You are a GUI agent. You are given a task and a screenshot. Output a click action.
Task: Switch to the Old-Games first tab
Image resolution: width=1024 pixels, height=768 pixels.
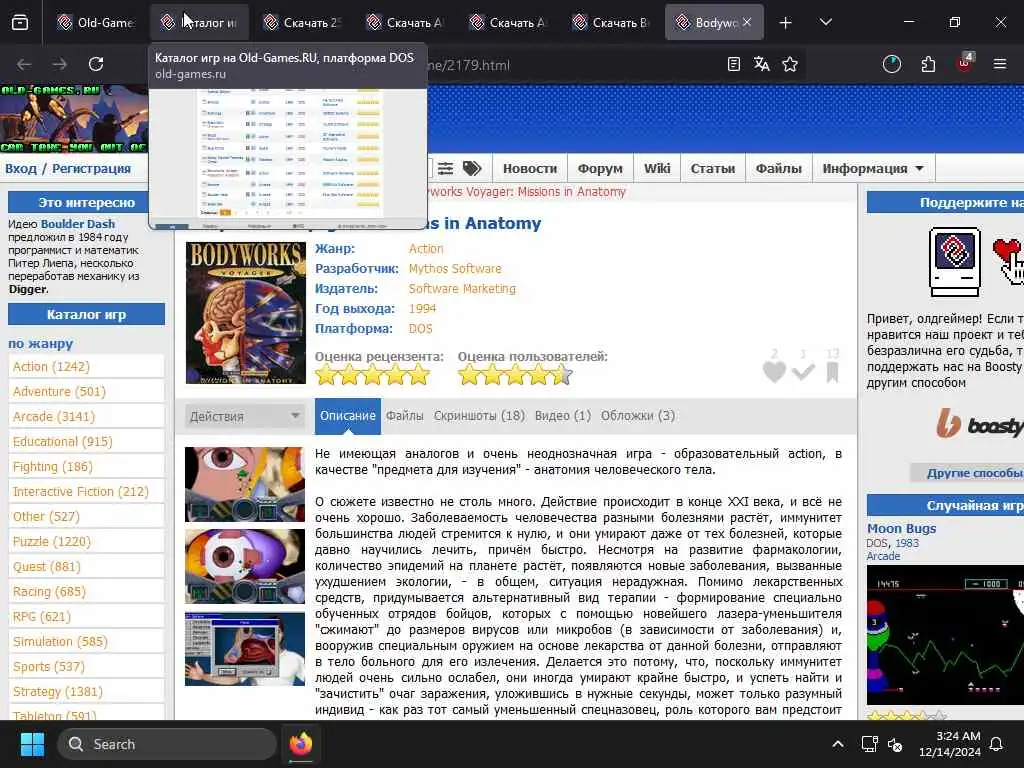(x=95, y=22)
